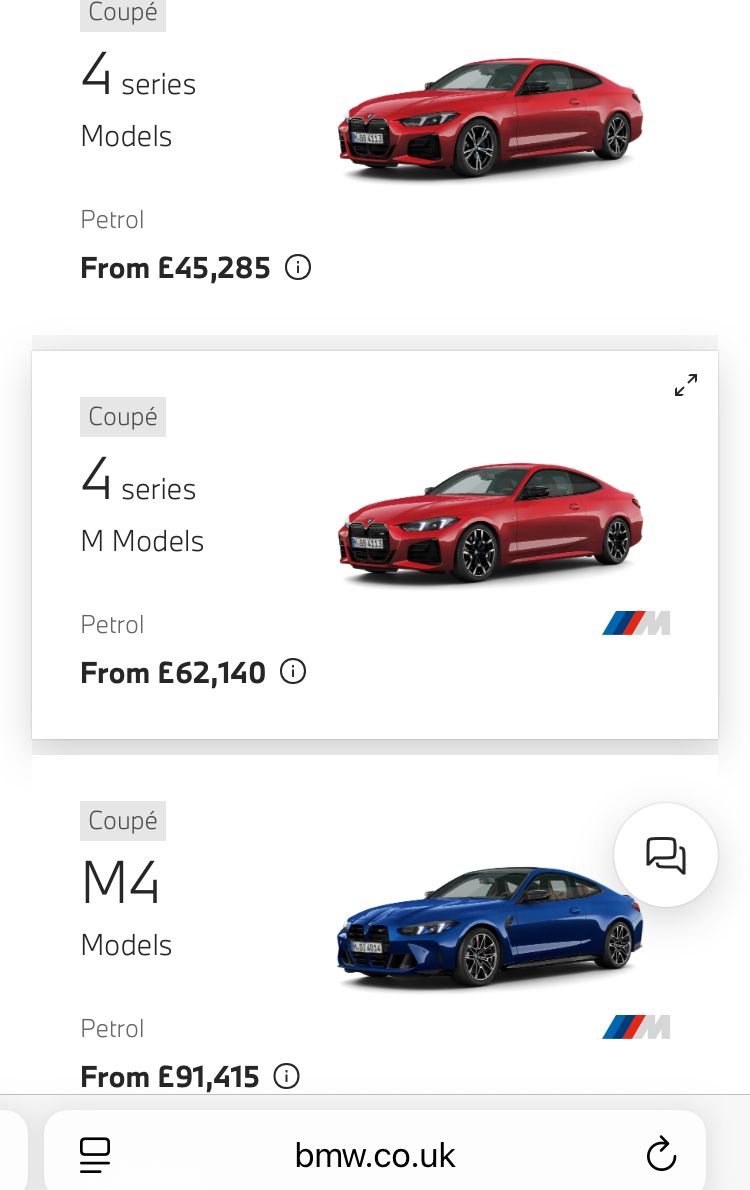The image size is (750, 1190).
Task: Click the M badge on M4 Models card
Action: [x=636, y=1027]
